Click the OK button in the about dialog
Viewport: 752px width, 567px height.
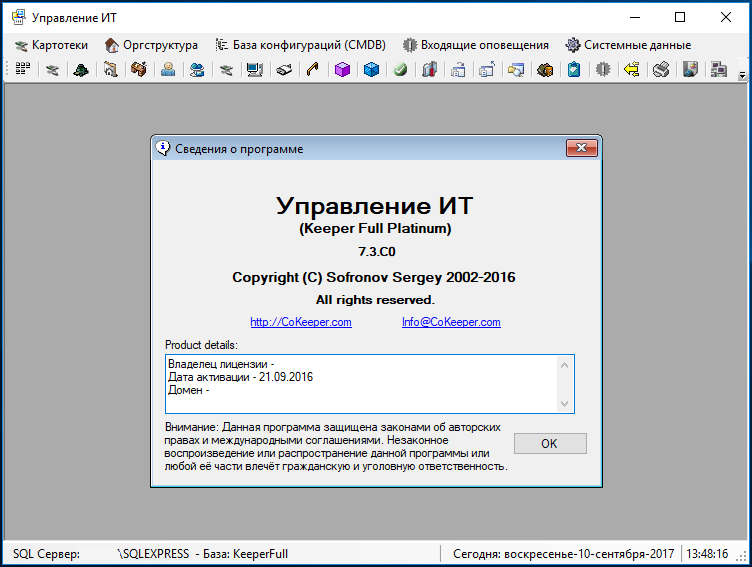tap(550, 444)
